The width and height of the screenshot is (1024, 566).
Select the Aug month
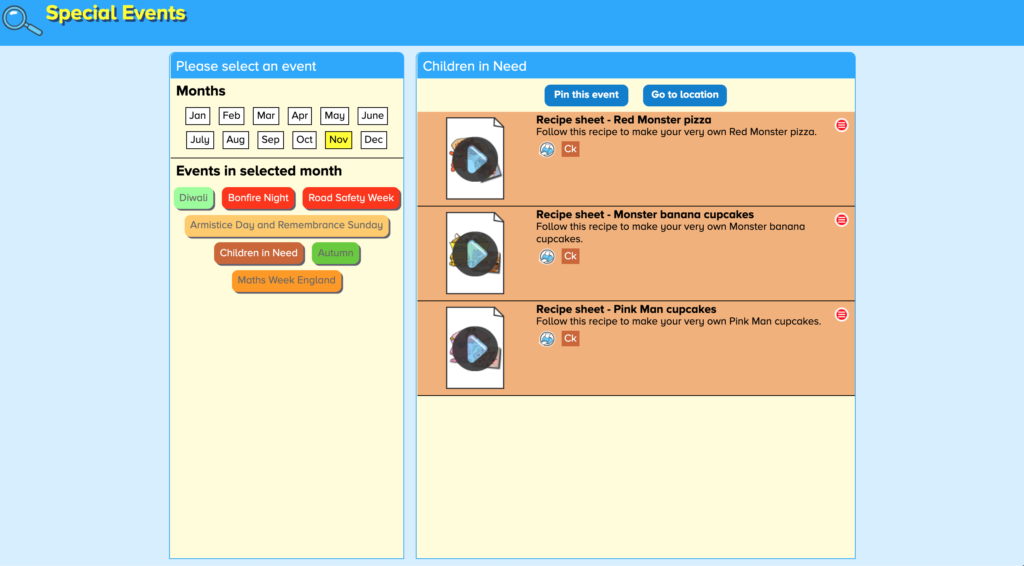coord(235,140)
